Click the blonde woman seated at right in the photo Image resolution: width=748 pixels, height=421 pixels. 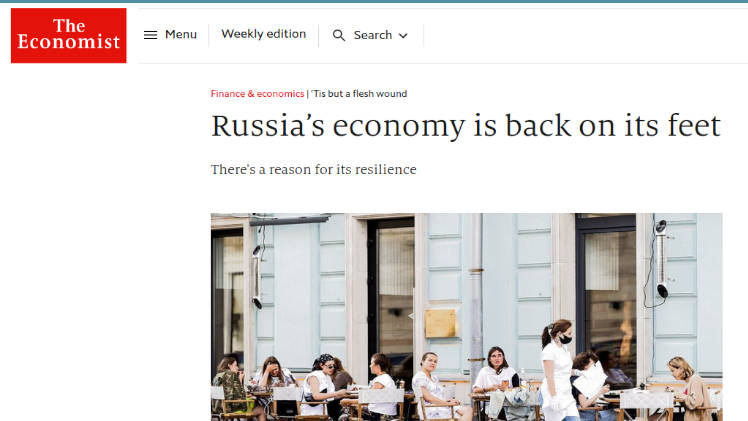[x=687, y=387]
